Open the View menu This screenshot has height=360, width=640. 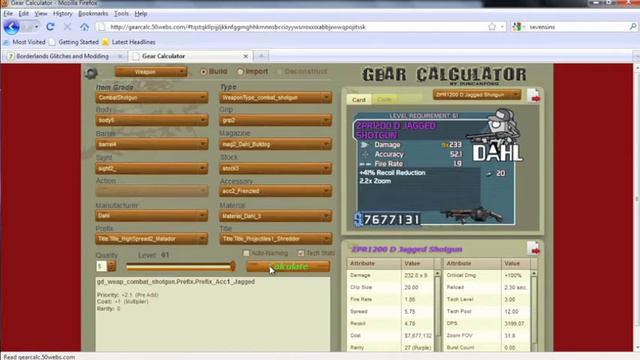pos(41,13)
